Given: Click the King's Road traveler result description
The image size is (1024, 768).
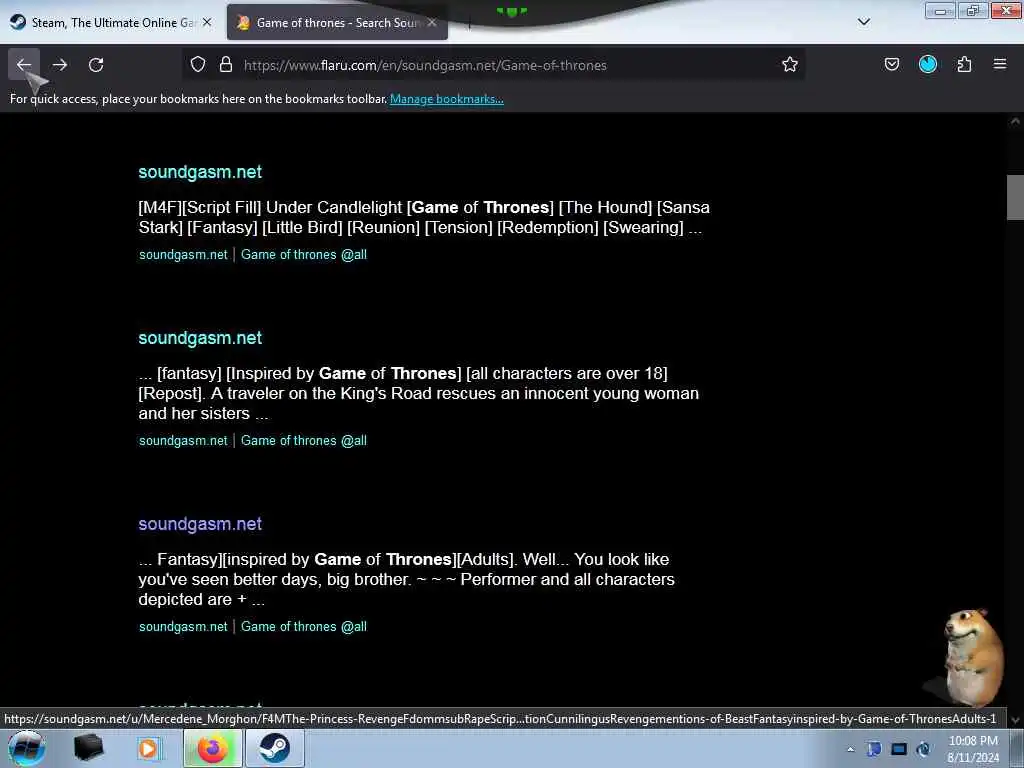Looking at the screenshot, I should [419, 394].
